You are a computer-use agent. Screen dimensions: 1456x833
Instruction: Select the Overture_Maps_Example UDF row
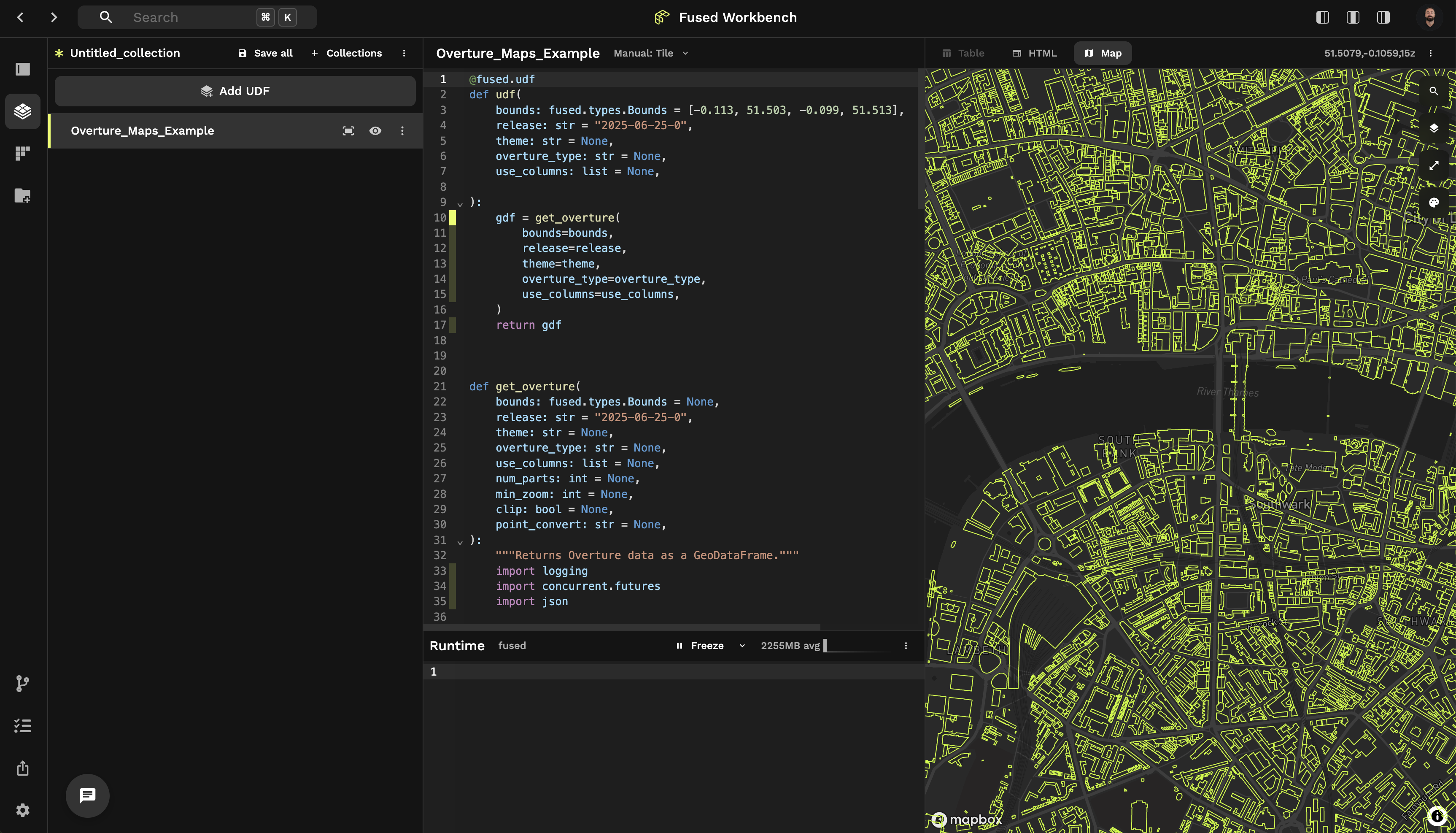click(235, 130)
